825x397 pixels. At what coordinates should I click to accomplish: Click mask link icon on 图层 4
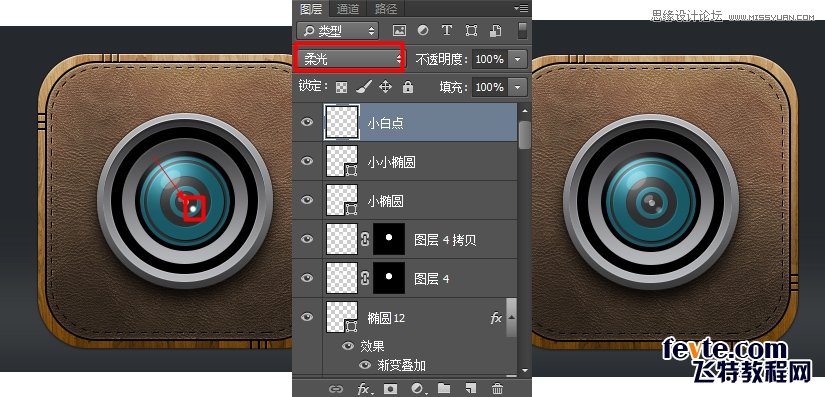365,278
